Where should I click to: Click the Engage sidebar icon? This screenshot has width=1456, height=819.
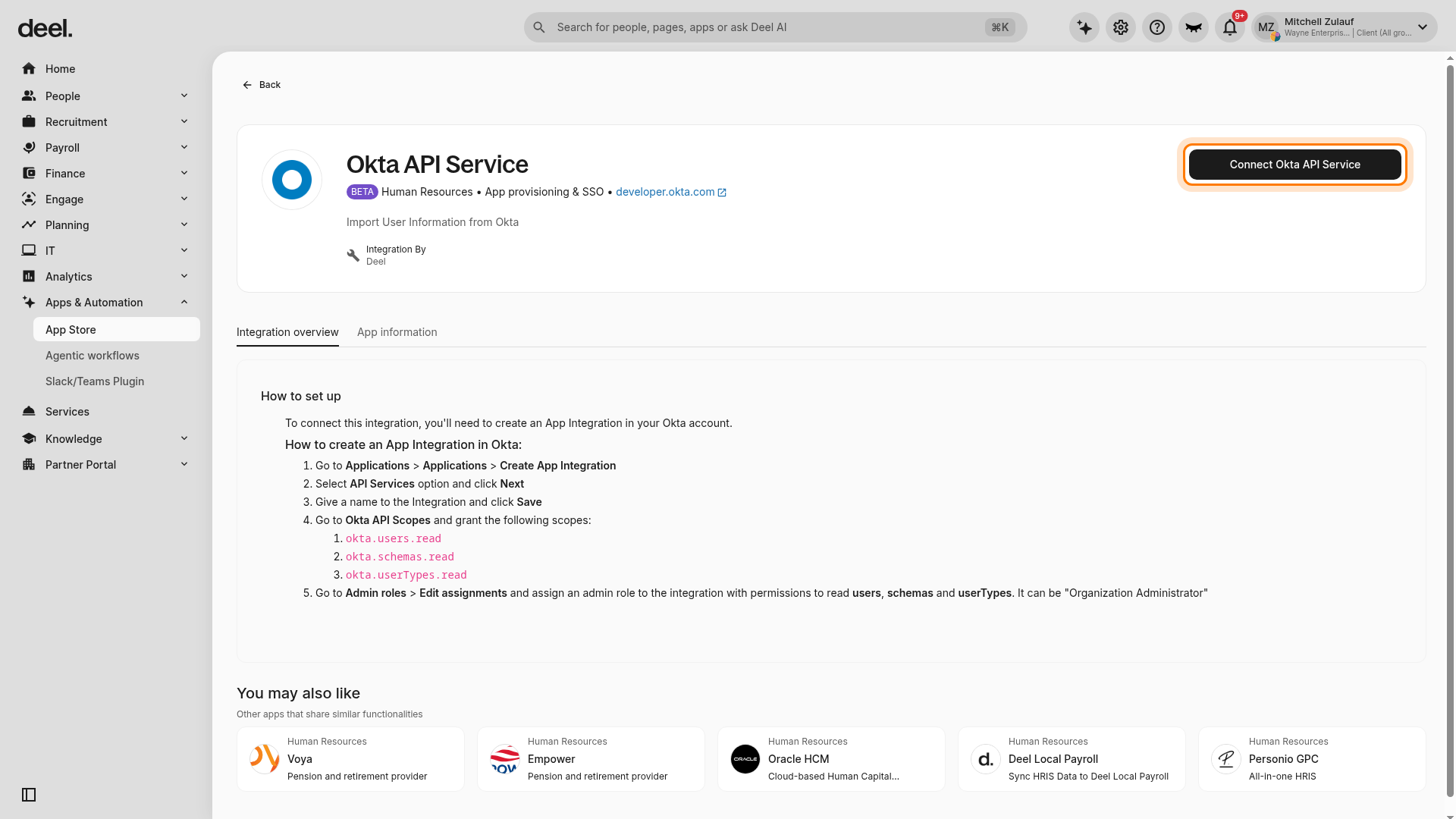click(x=29, y=199)
